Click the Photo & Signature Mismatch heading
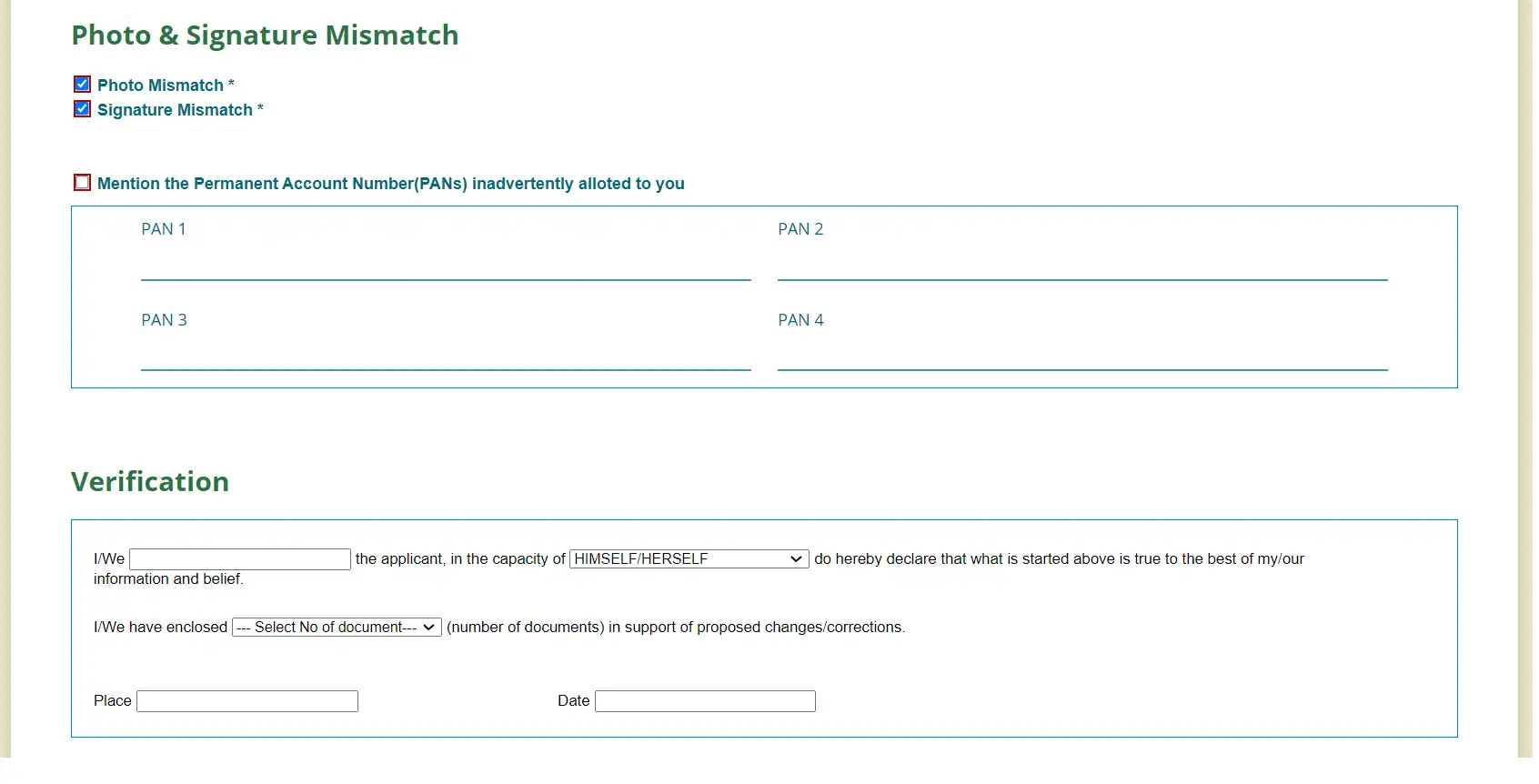The height and width of the screenshot is (784, 1539). [x=266, y=35]
